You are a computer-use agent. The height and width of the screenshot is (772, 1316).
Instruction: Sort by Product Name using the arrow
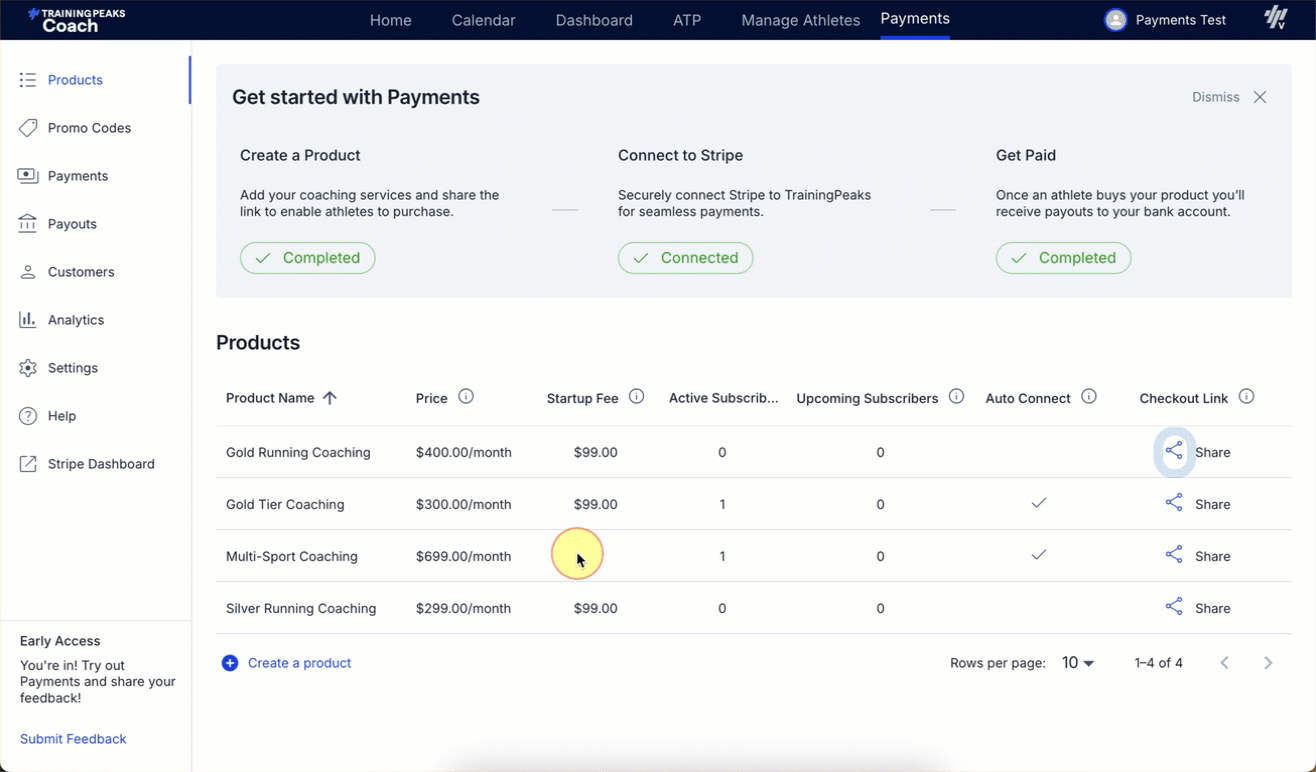[330, 398]
